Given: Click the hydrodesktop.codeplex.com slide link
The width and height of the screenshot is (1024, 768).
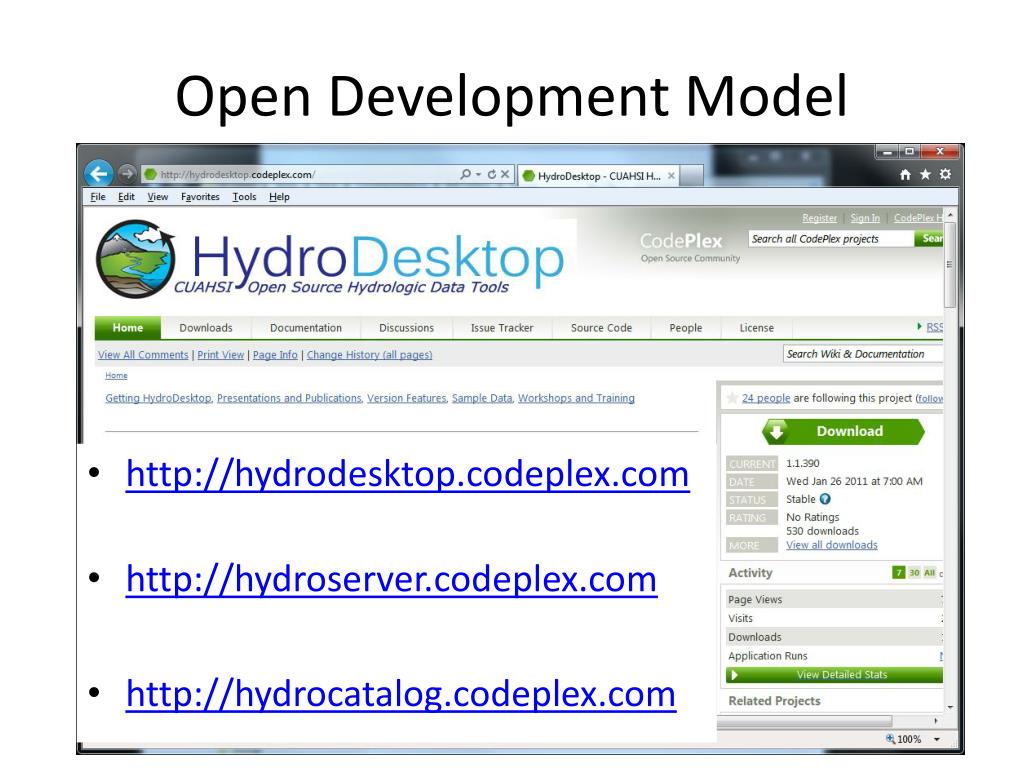Looking at the screenshot, I should click(408, 474).
